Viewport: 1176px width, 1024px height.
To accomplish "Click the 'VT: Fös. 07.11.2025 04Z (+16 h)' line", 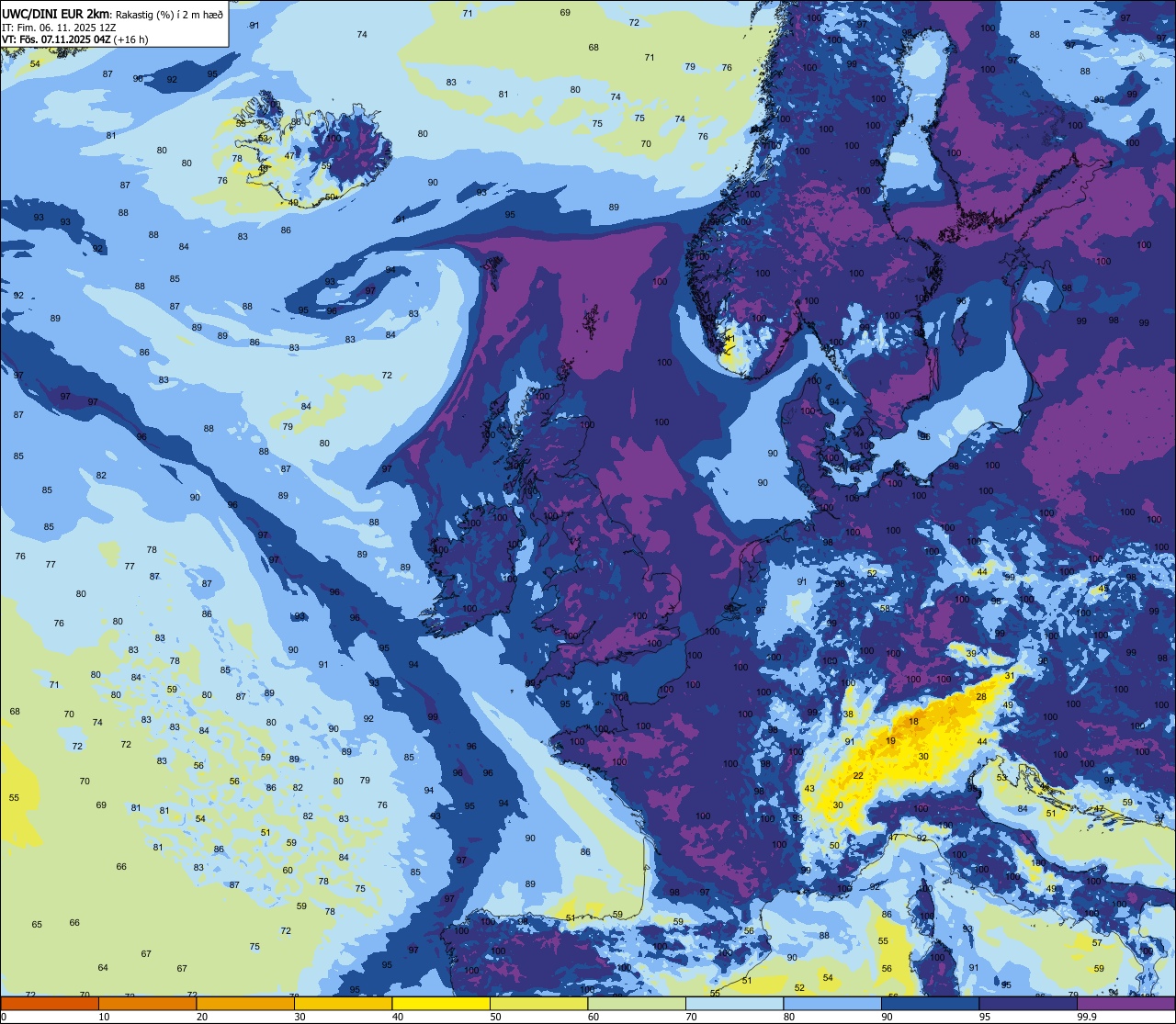I will [74, 39].
